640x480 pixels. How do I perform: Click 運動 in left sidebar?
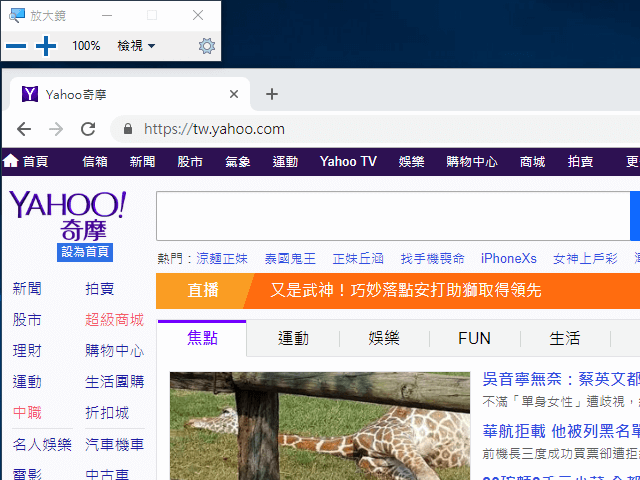(x=27, y=382)
